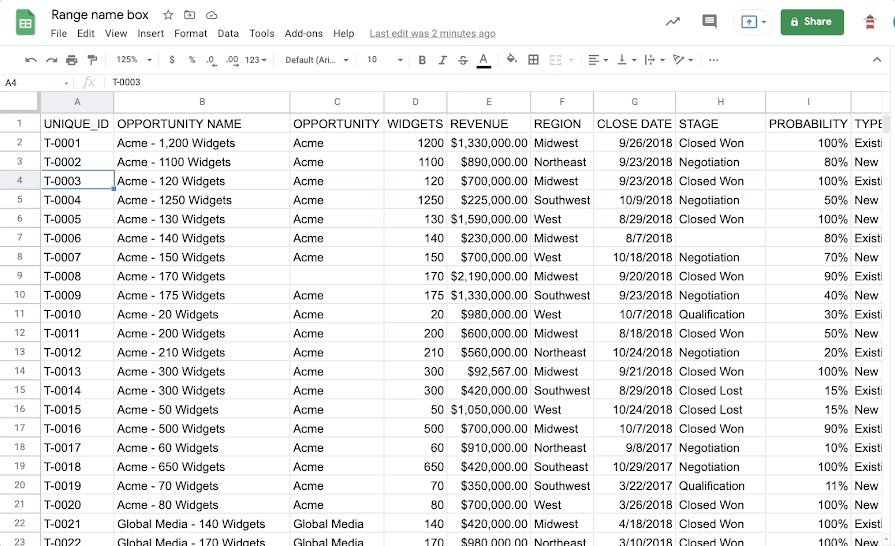Toggle bold formatting

(422, 60)
